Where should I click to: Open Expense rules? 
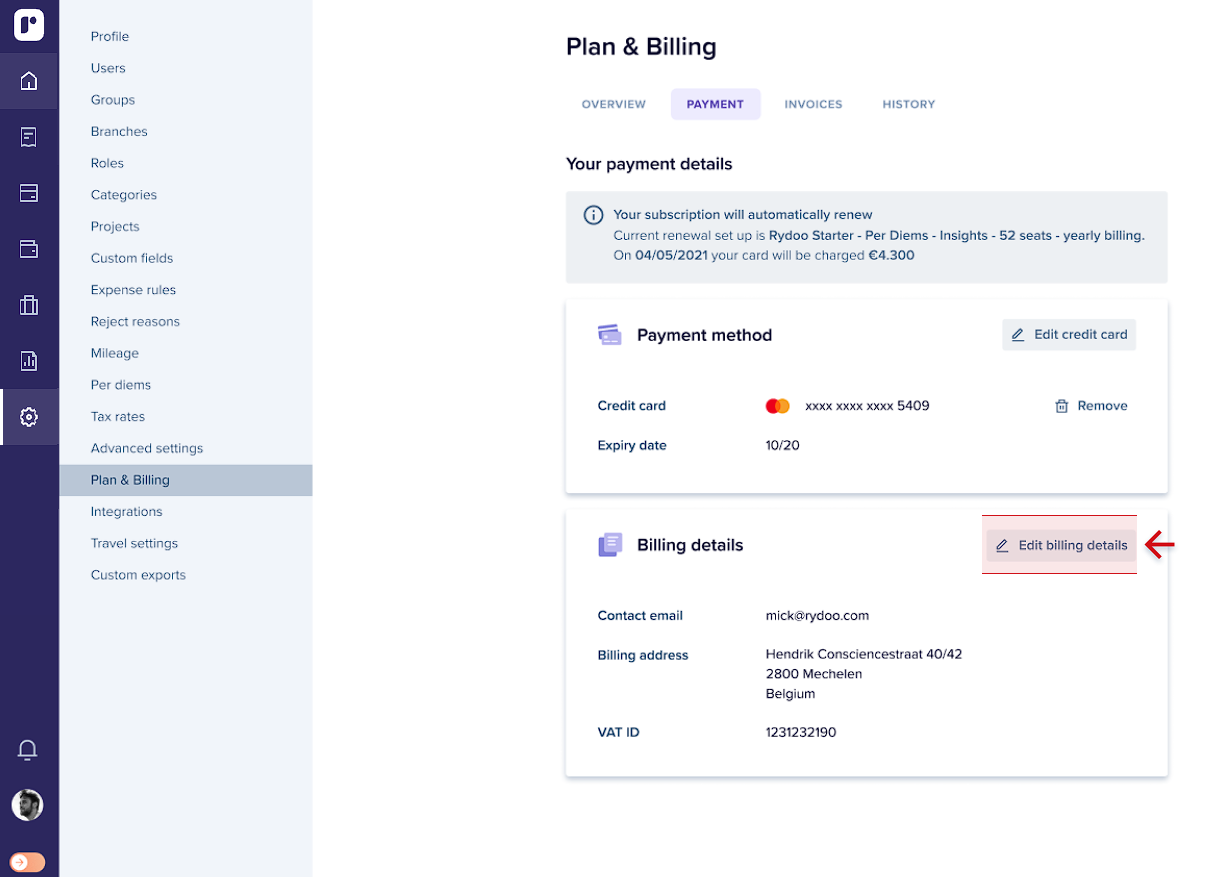pos(133,290)
